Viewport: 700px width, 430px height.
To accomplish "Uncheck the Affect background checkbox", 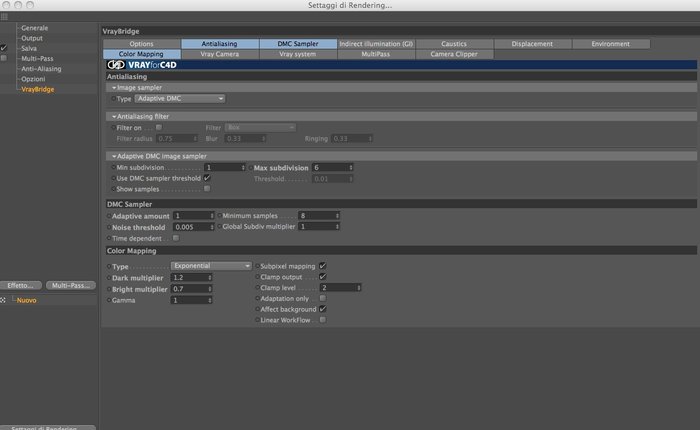I will (322, 309).
